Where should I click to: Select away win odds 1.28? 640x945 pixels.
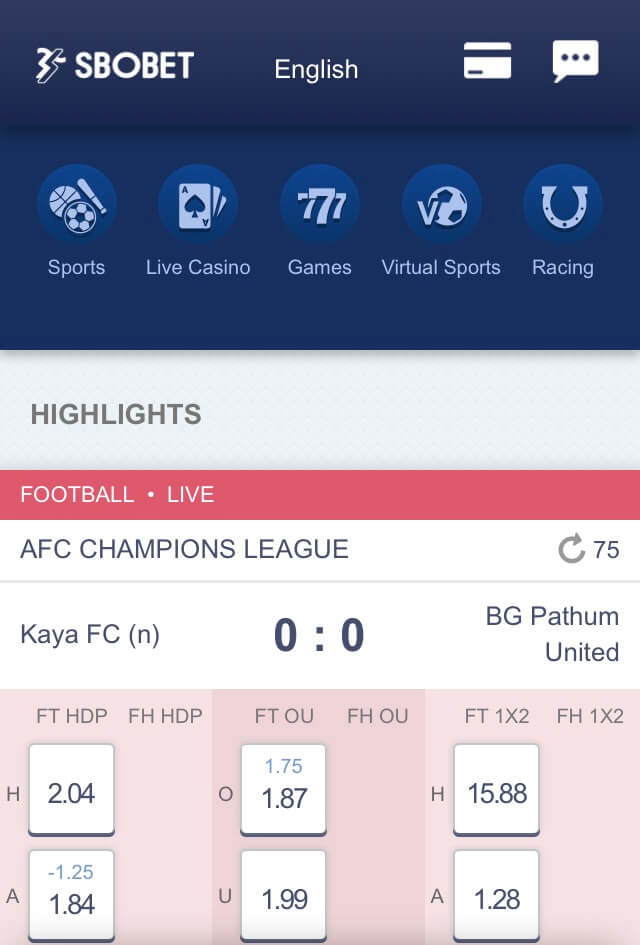497,896
